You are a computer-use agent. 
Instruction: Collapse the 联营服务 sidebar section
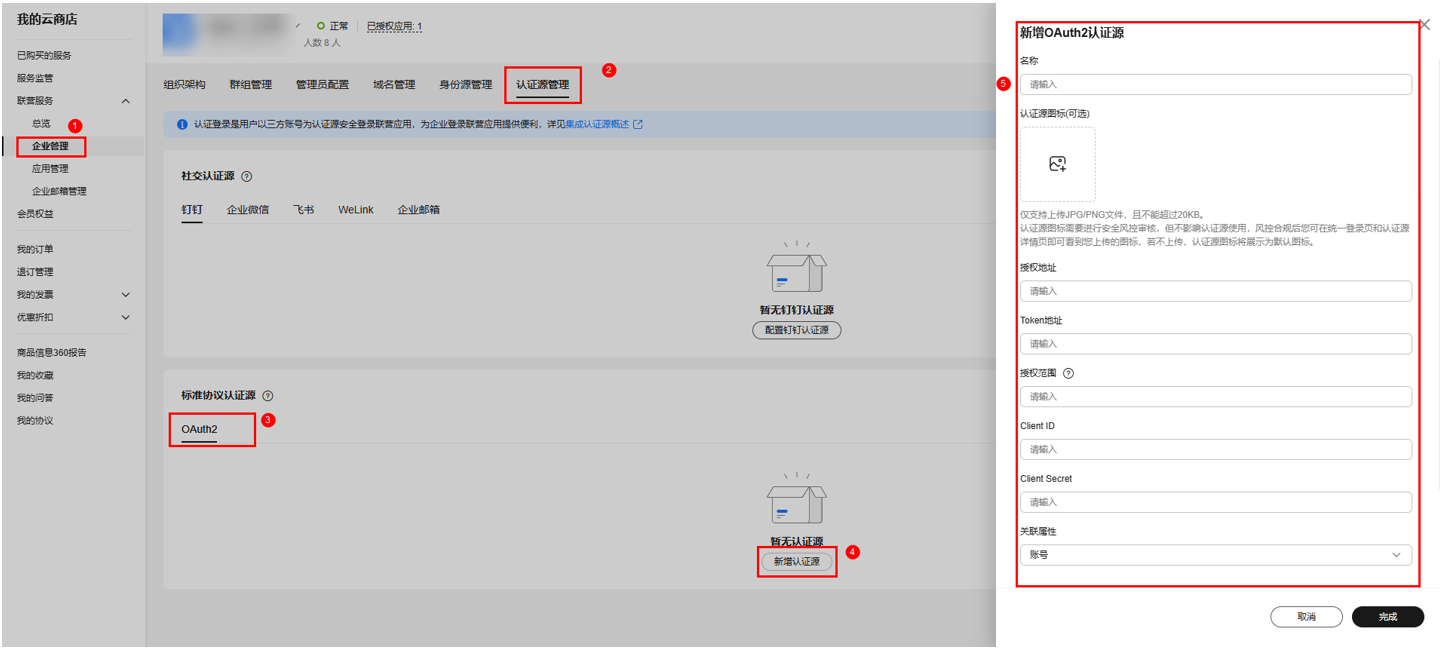[x=126, y=101]
